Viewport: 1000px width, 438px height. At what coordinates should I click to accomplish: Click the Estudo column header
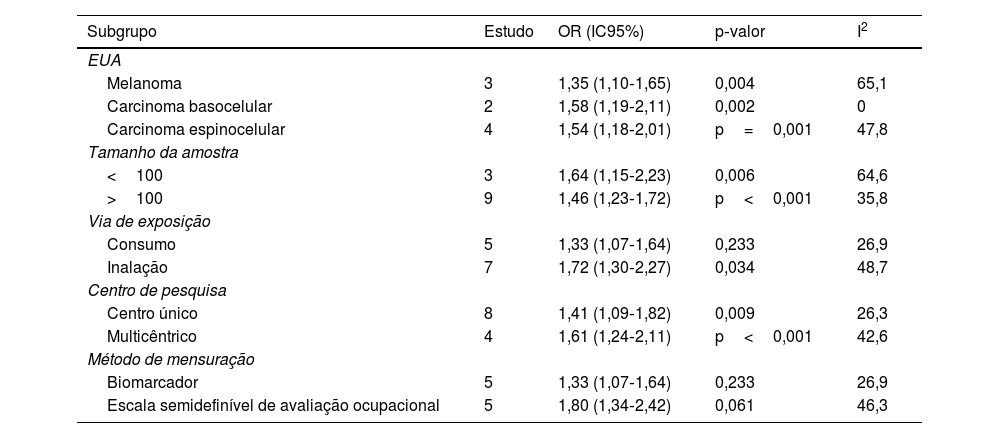tap(508, 32)
